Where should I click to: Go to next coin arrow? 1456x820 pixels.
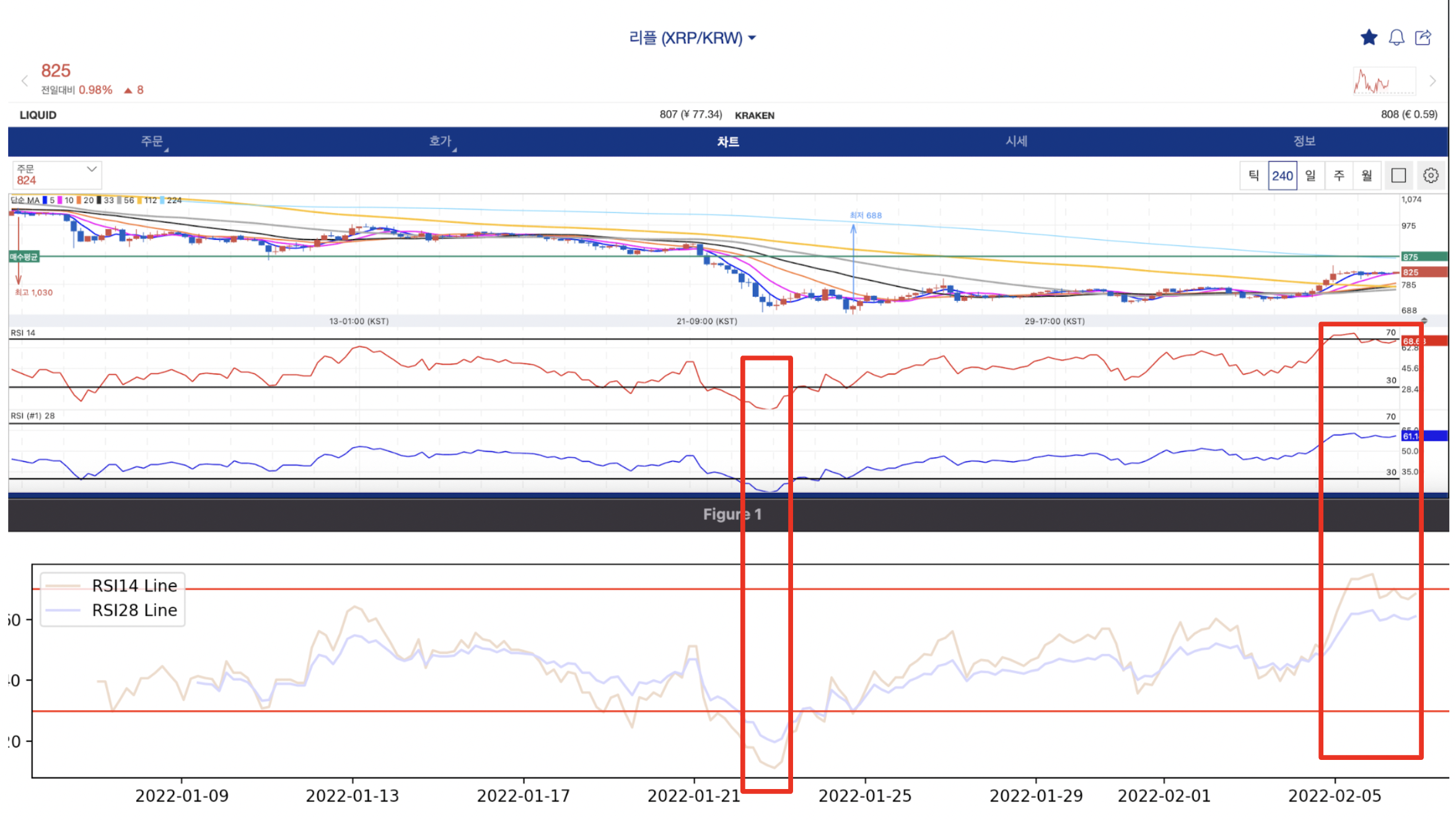pyautogui.click(x=1432, y=81)
